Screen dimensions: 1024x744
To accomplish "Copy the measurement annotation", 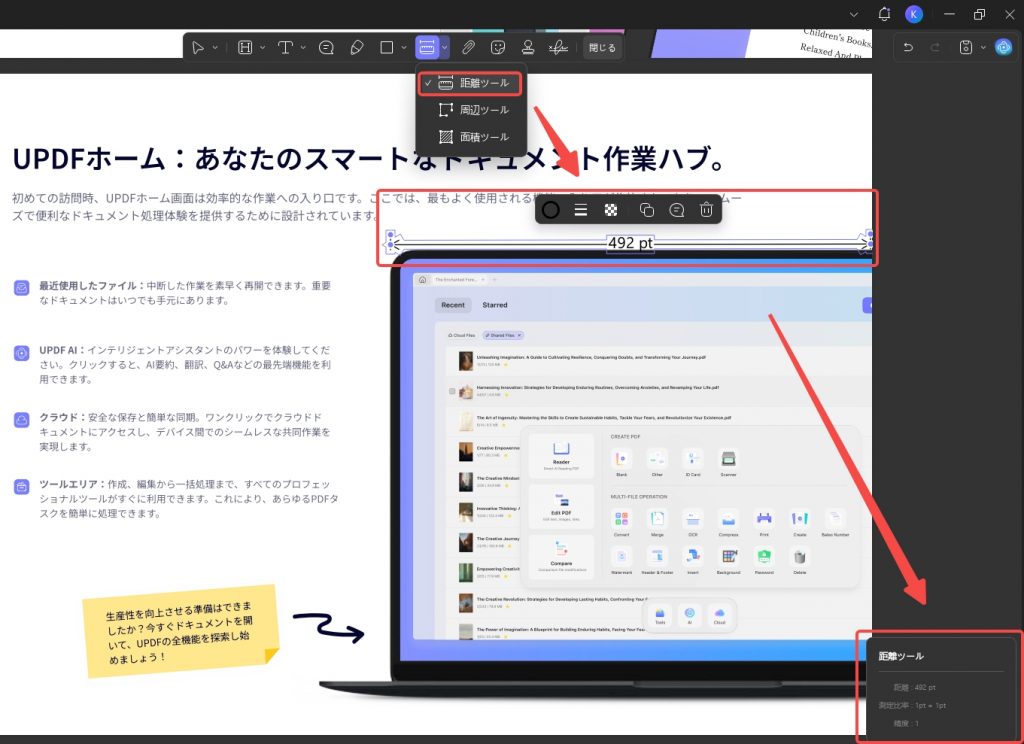I will pyautogui.click(x=647, y=210).
